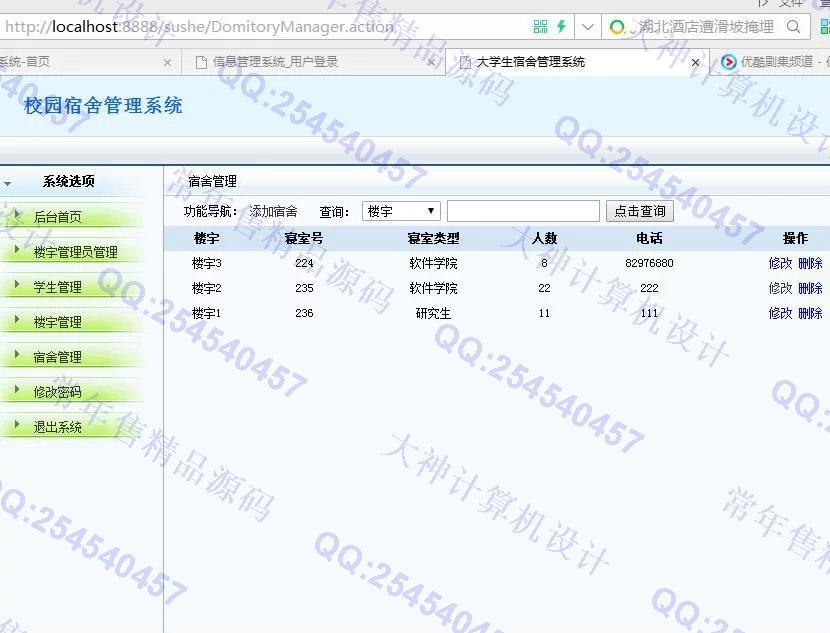This screenshot has height=633, width=830.
Task: Click the URL address field
Action: [x=265, y=26]
